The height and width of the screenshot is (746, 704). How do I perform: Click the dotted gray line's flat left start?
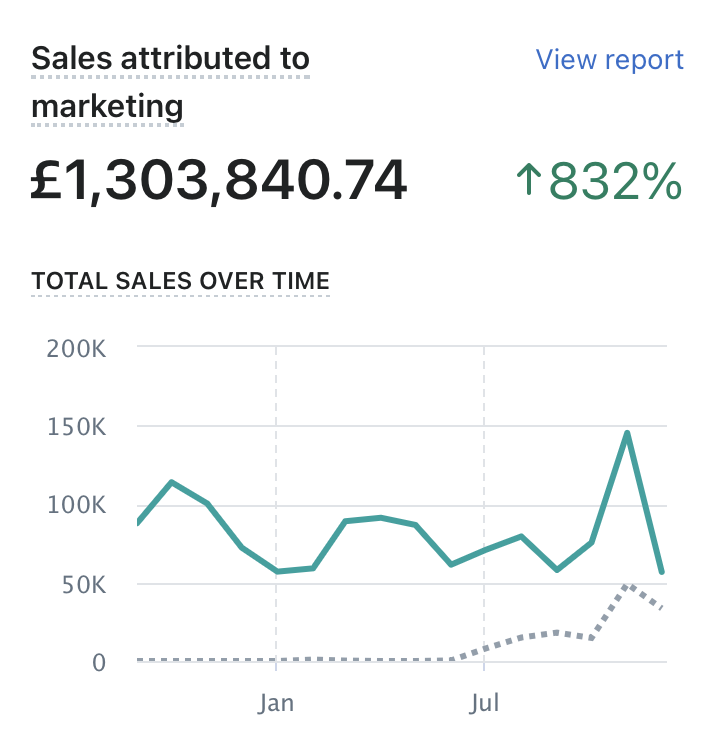coord(140,660)
